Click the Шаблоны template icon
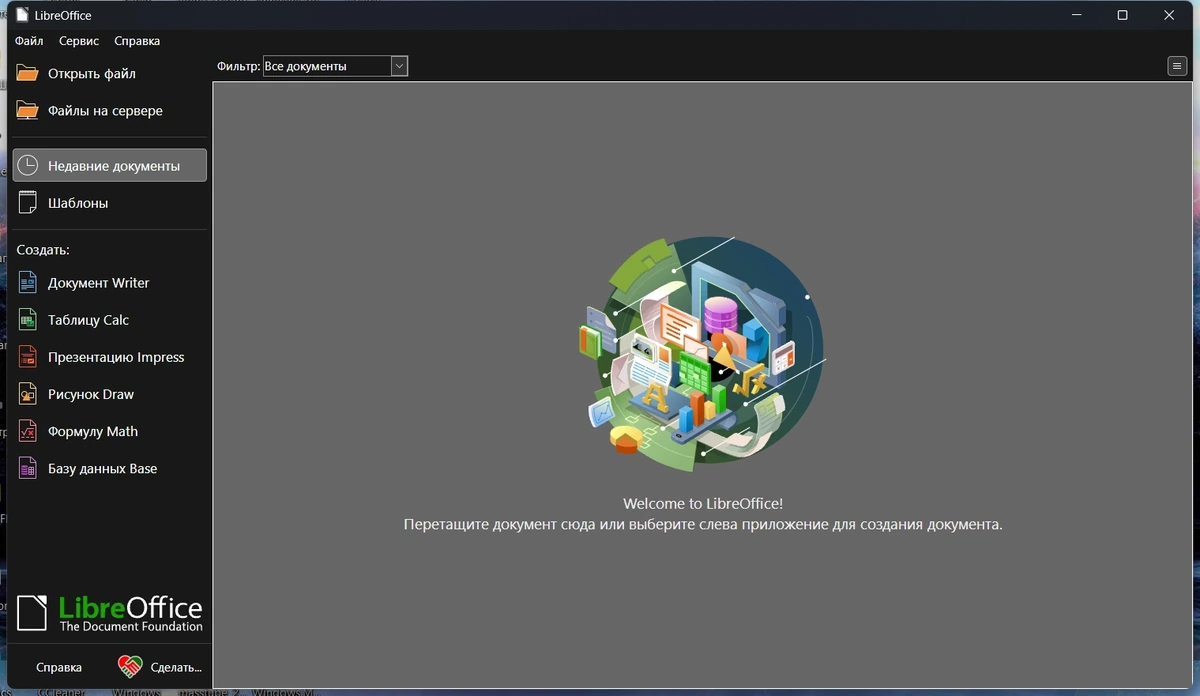The width and height of the screenshot is (1200, 696). click(28, 202)
